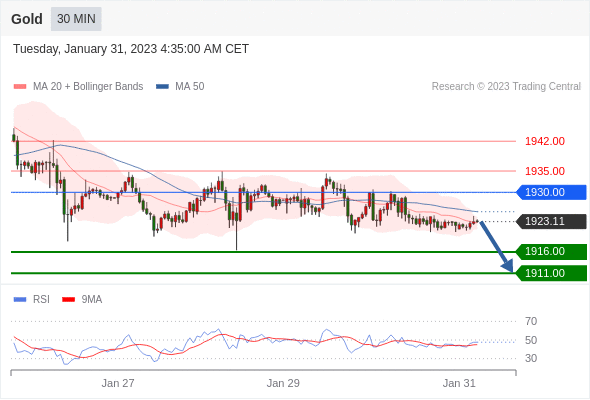Click the Research © 2023 Trading Central credit
The width and height of the screenshot is (590, 400).
506,87
